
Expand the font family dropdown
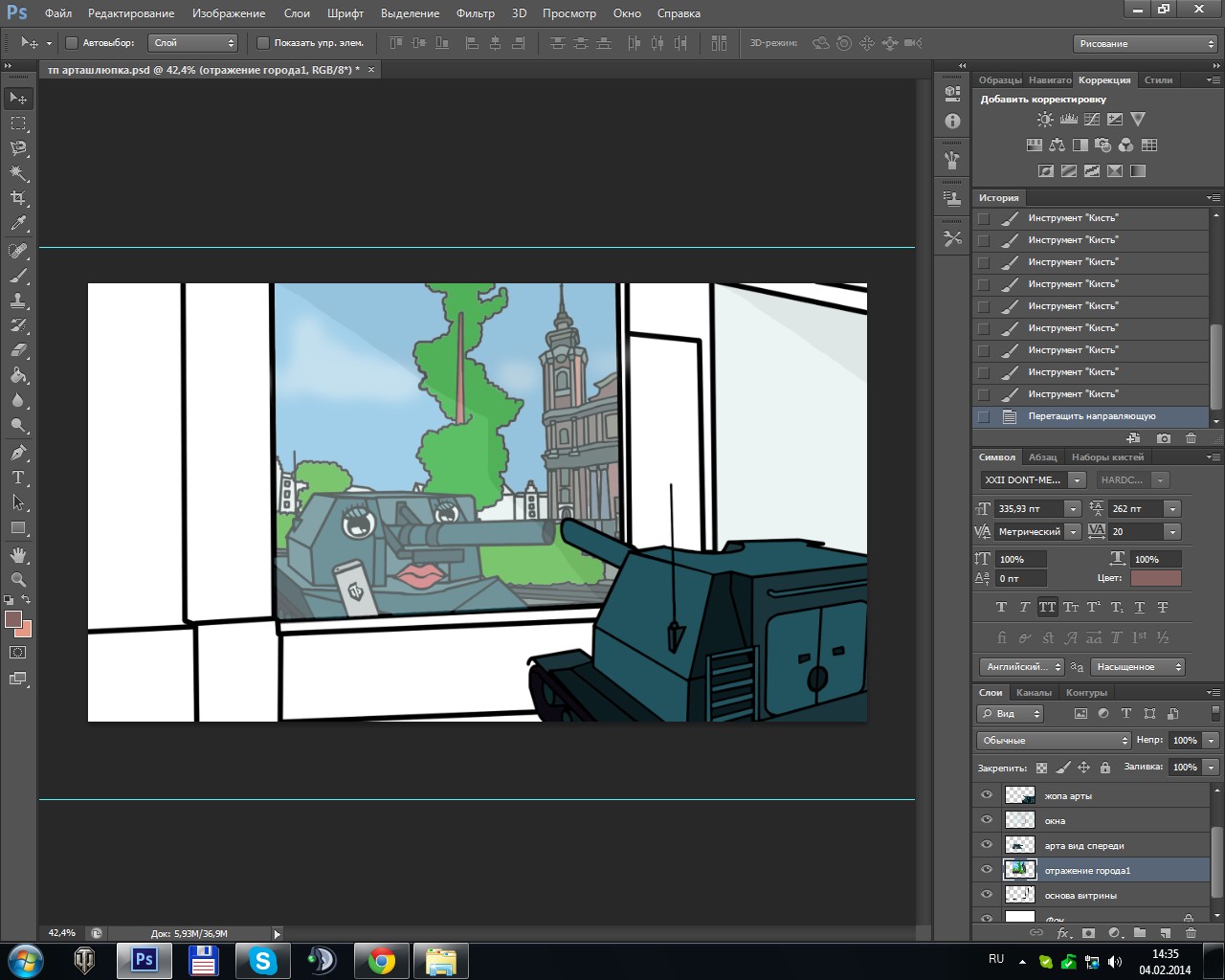[x=1078, y=480]
